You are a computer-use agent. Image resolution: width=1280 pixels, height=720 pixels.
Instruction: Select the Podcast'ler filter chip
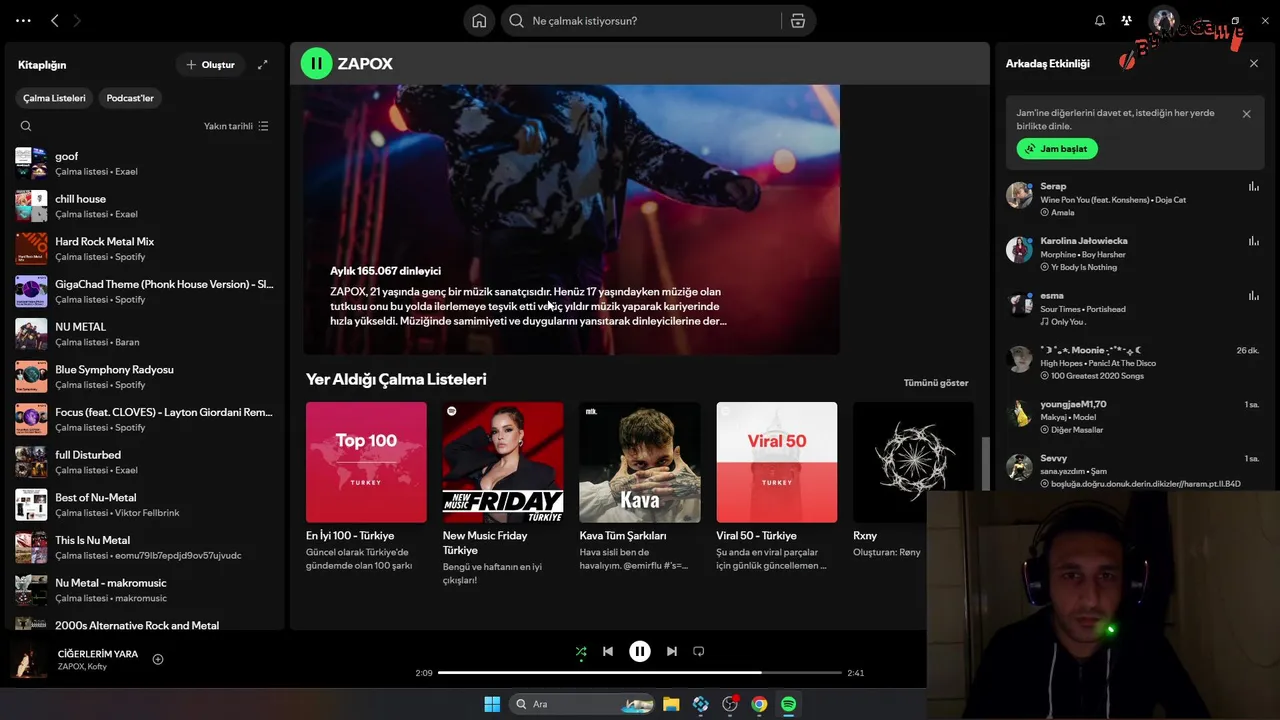[x=130, y=98]
